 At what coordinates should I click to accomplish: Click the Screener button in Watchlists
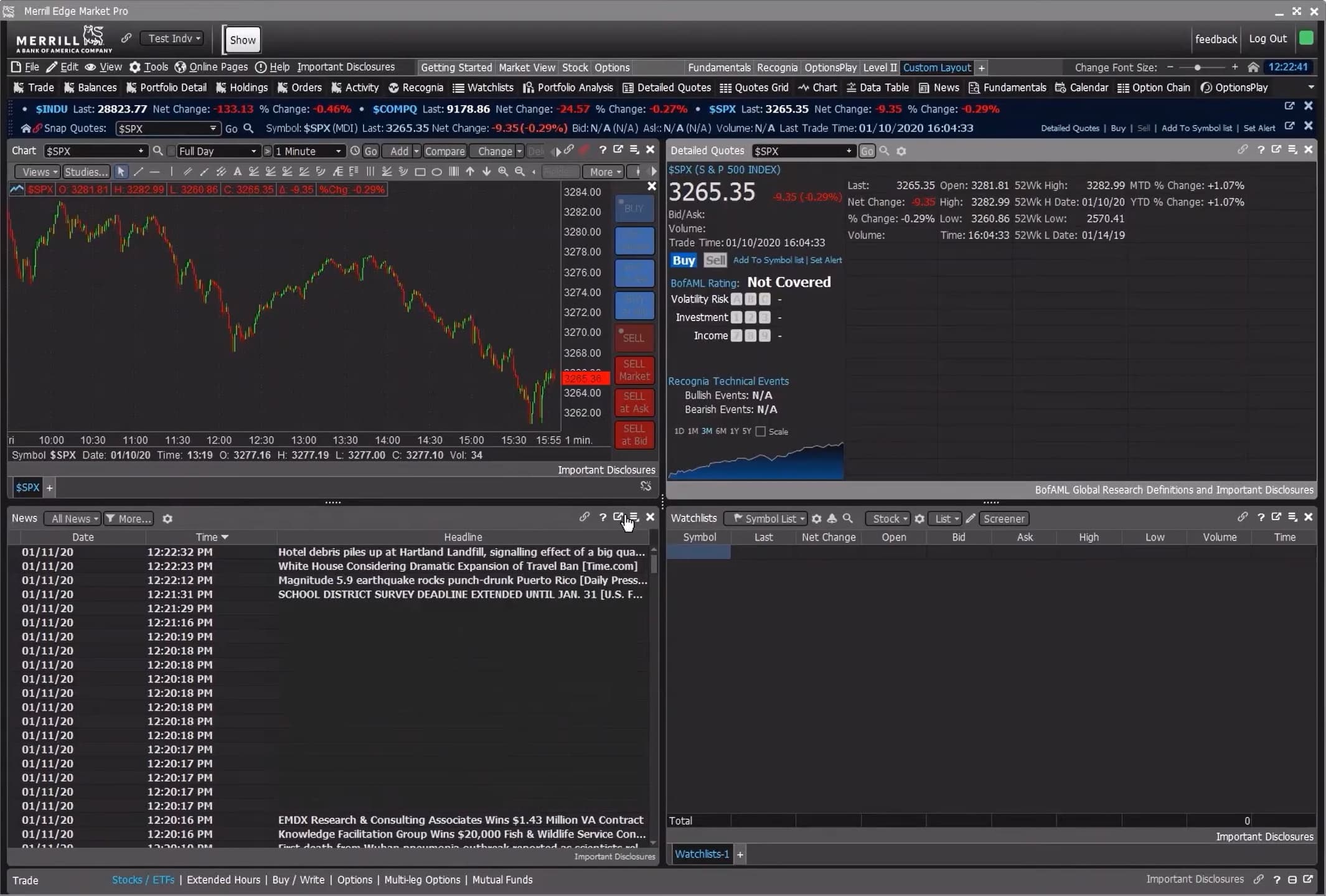1004,519
